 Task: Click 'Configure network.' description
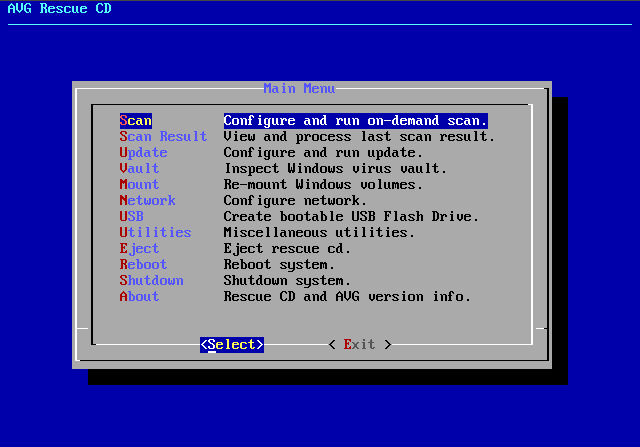click(295, 200)
